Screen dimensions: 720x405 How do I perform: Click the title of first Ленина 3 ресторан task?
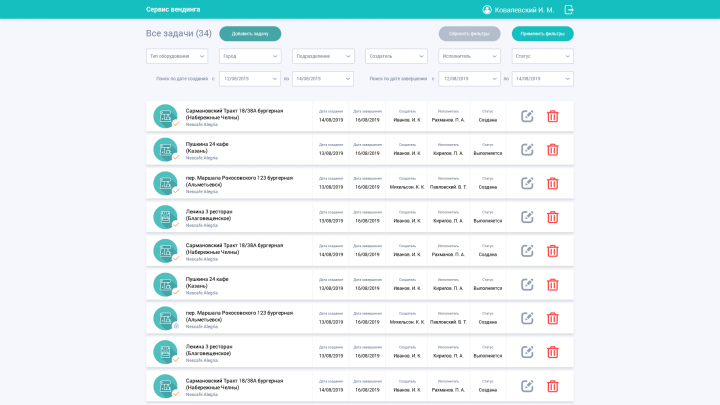(x=209, y=215)
